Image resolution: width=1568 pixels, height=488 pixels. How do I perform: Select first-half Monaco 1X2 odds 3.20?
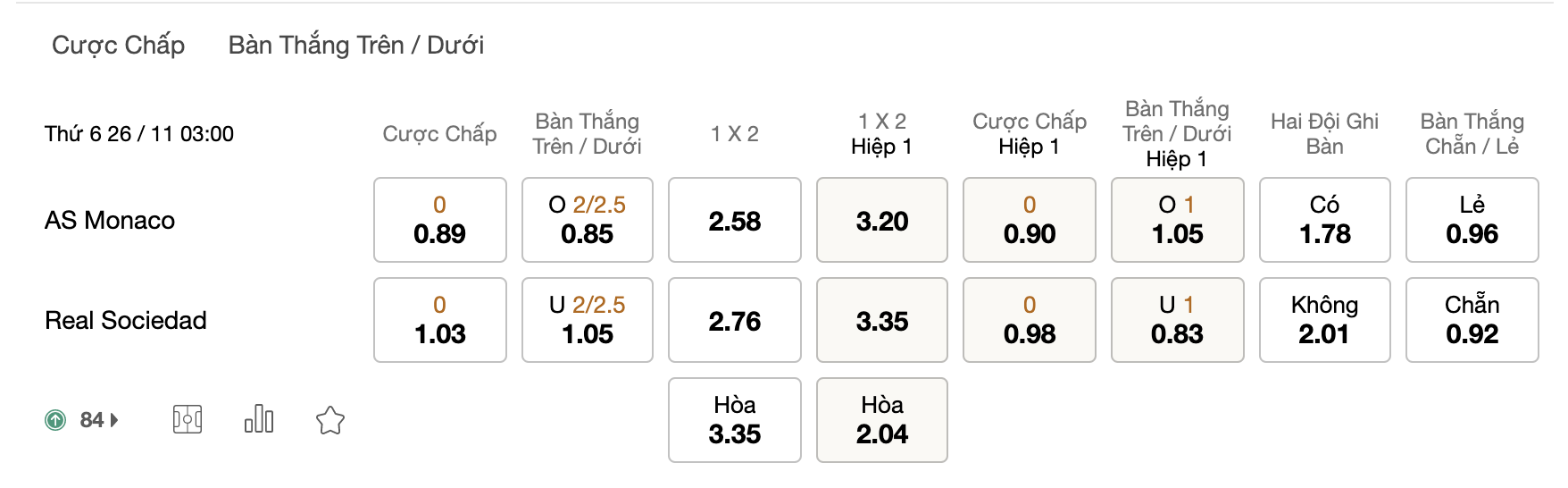pos(882,220)
